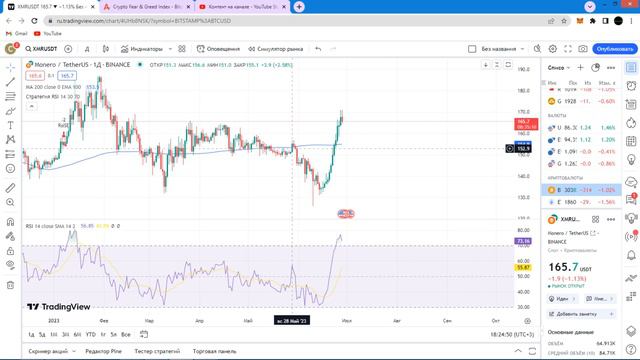
Task: Open the Индикаторы indicators dialog
Action: (142, 49)
